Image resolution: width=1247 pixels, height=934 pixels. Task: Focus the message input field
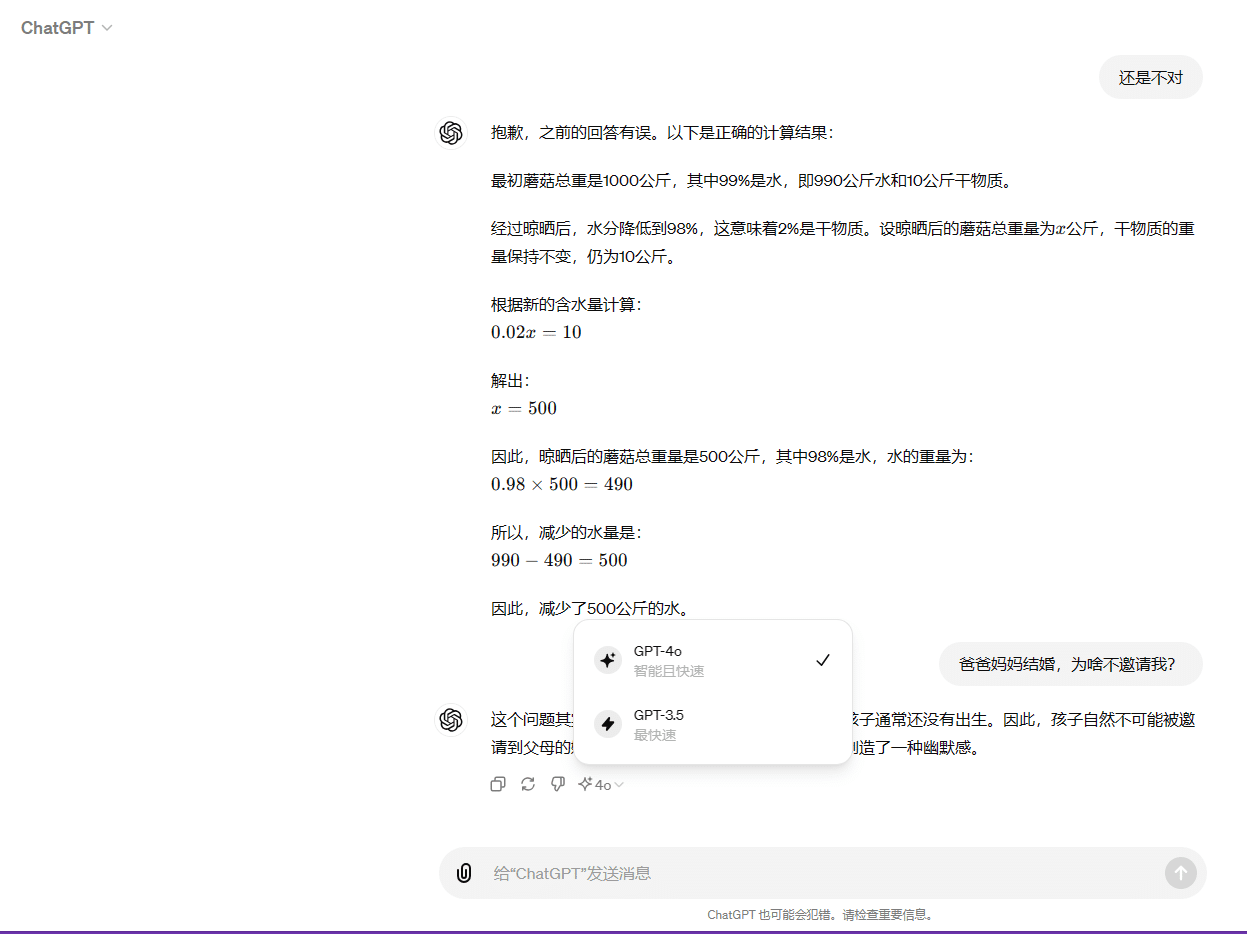(x=822, y=873)
